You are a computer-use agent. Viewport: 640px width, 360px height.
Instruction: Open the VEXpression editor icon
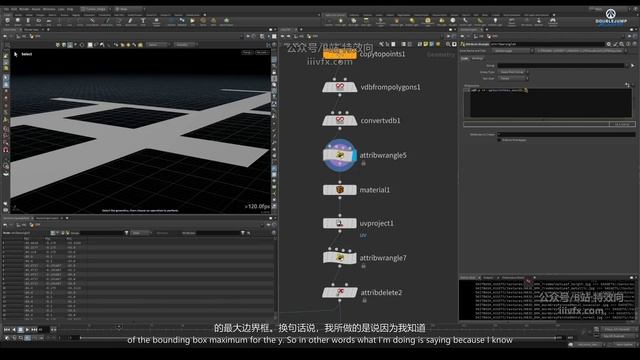click(627, 85)
